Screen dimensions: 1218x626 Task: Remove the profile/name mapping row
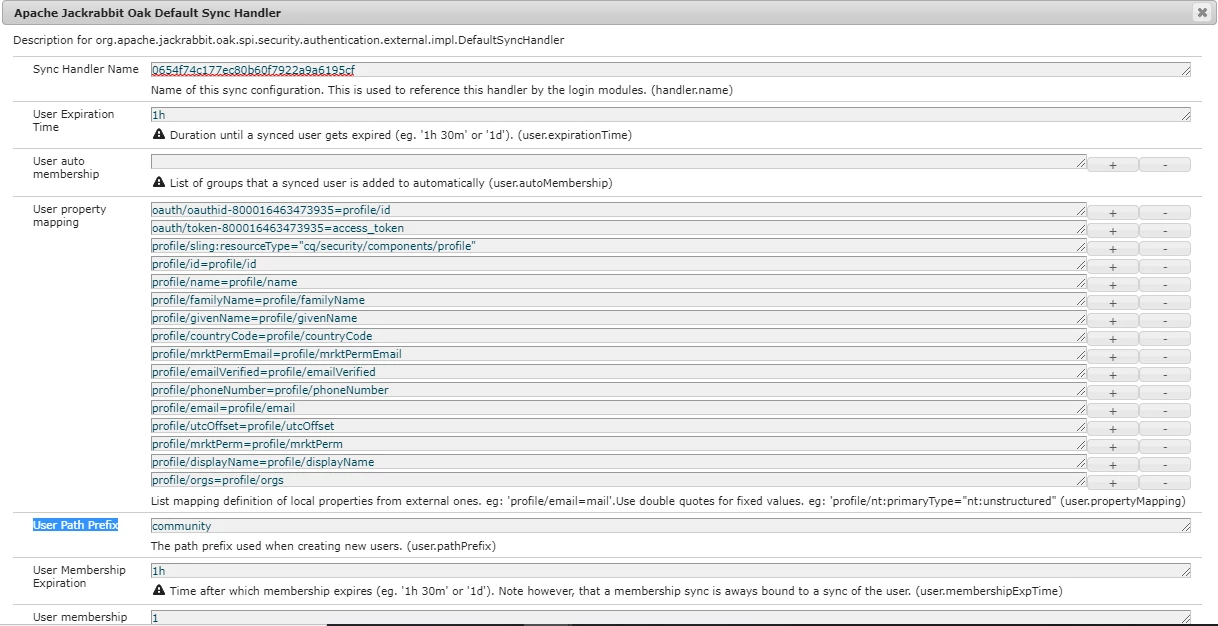[x=1165, y=285]
